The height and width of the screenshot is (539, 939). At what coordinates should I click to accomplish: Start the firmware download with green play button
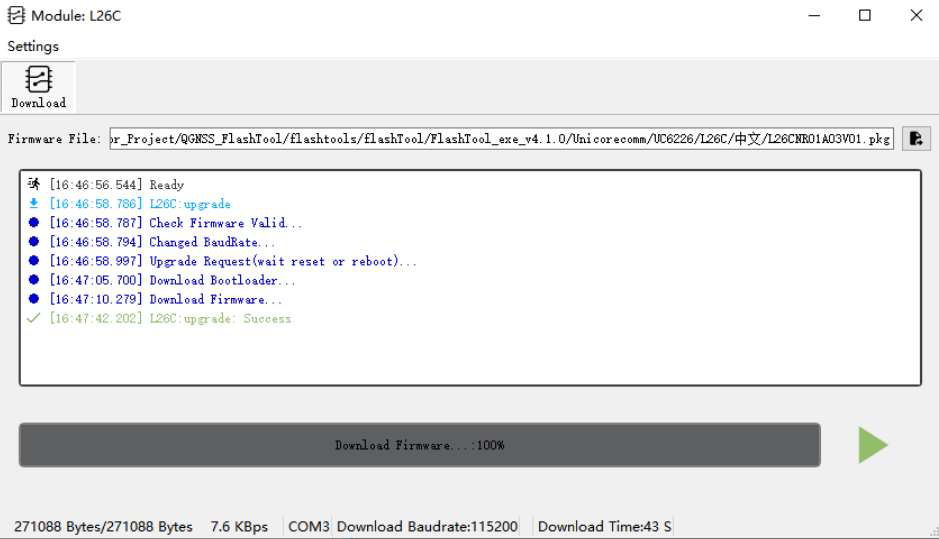873,445
